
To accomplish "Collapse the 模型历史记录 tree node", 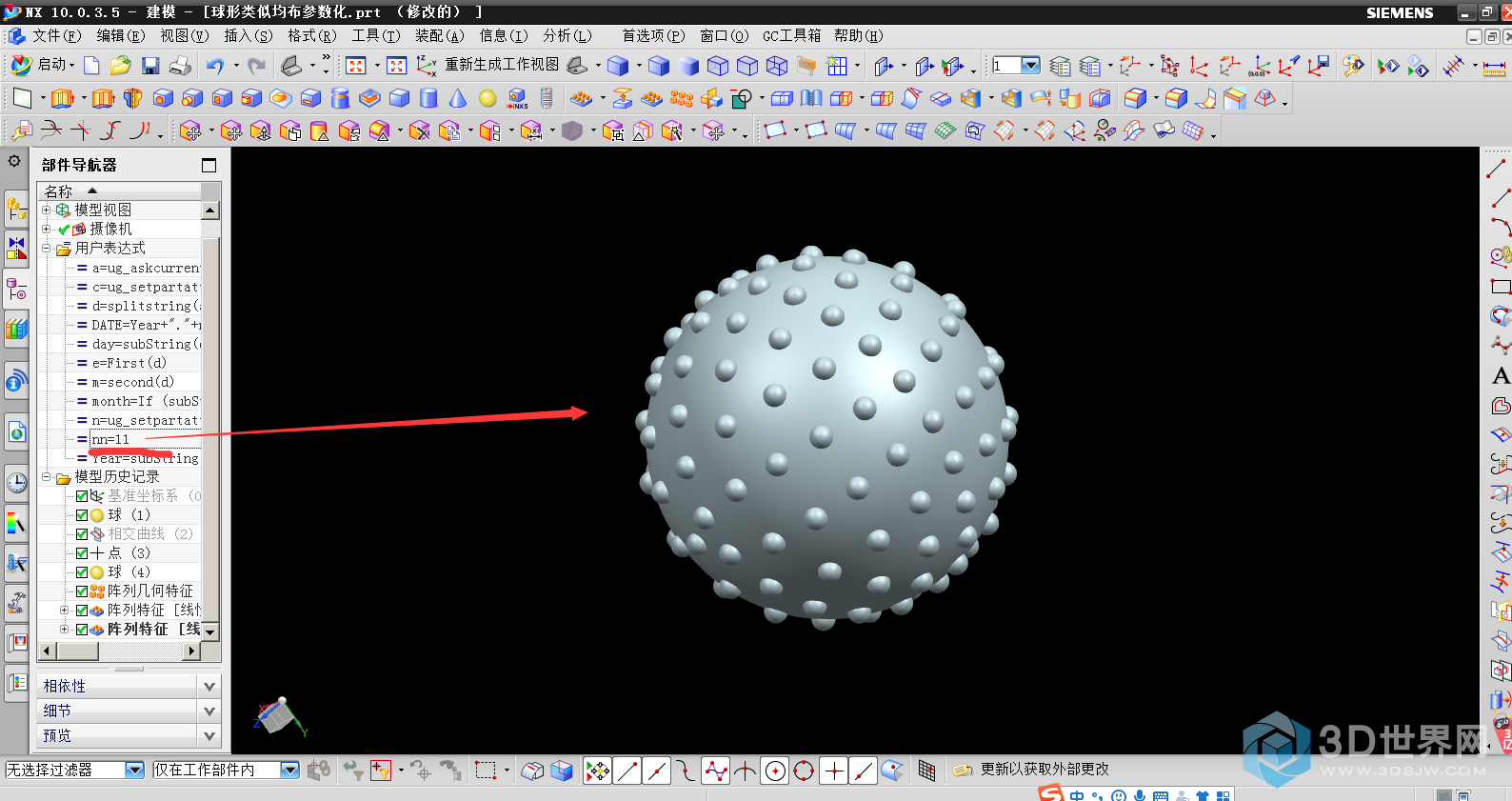I will tap(46, 476).
